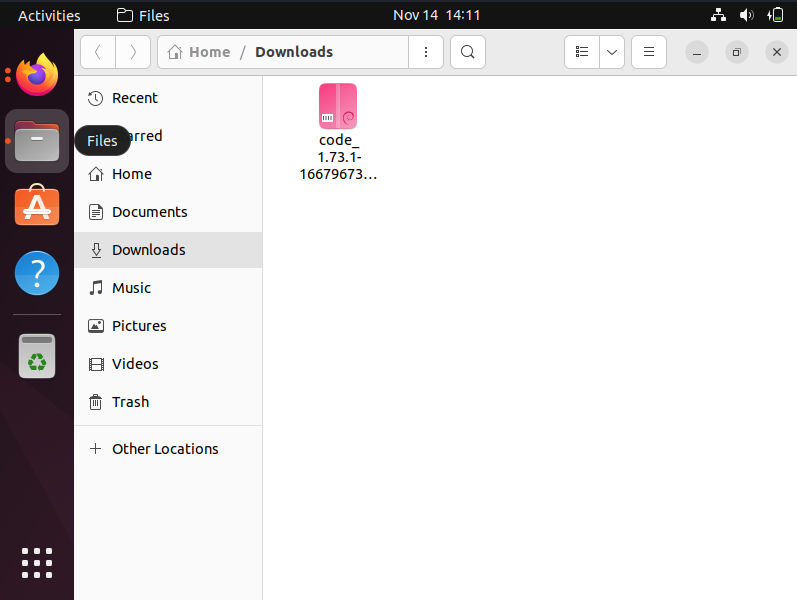Open Videos in the sidebar
797x600 pixels.
(168, 364)
